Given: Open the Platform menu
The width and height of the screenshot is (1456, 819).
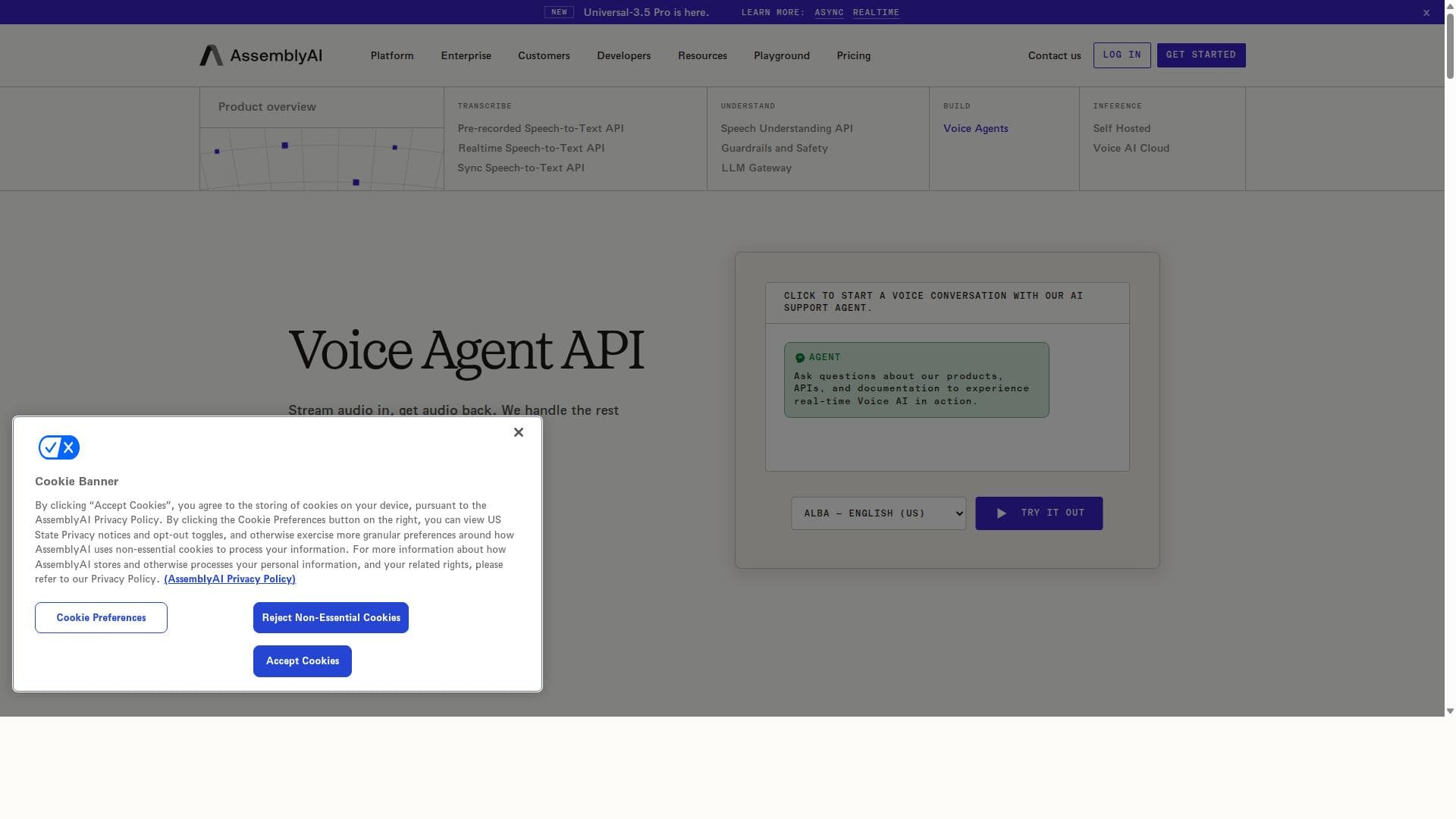Looking at the screenshot, I should coord(392,55).
